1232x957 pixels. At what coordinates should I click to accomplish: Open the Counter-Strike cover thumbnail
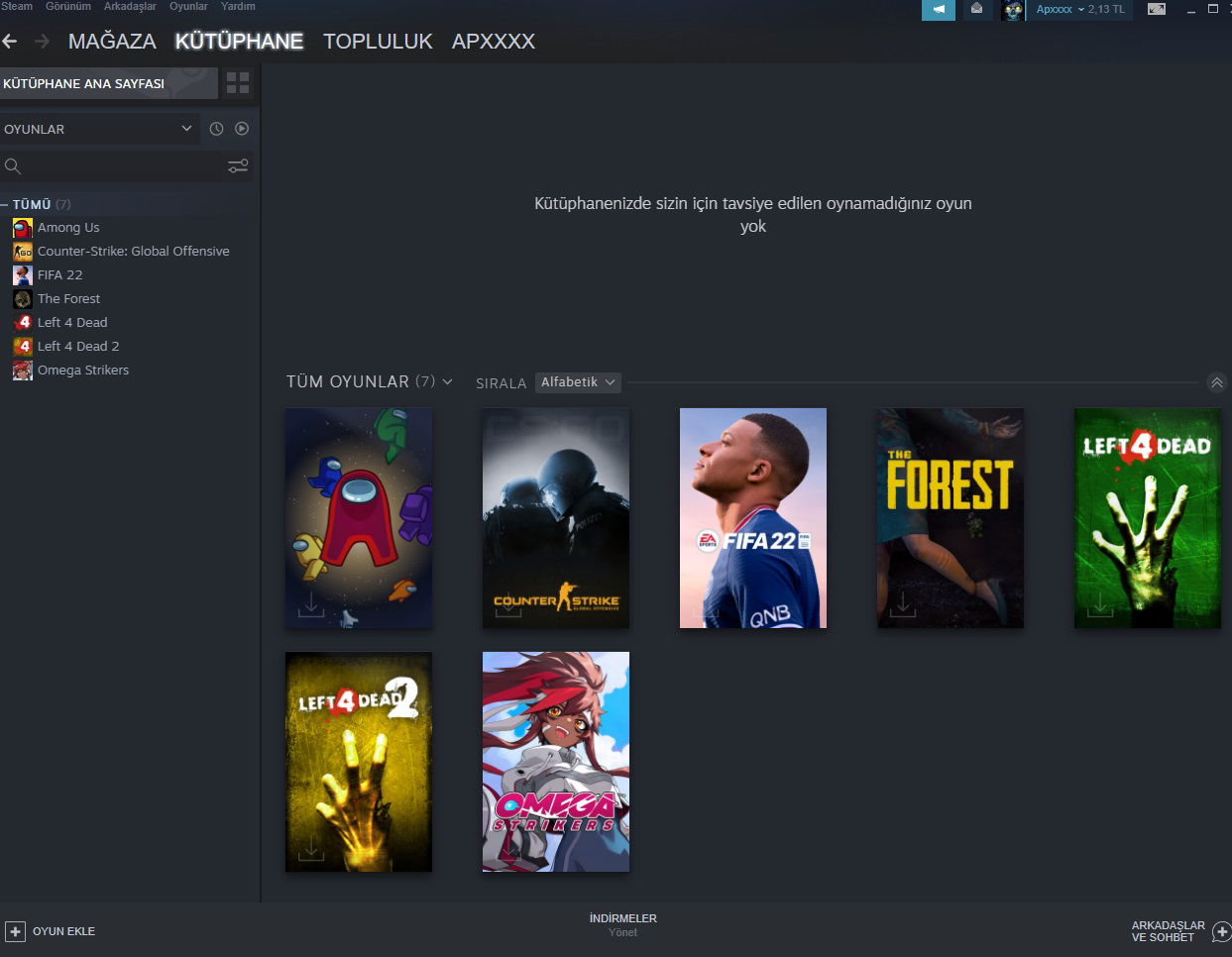pyautogui.click(x=556, y=518)
